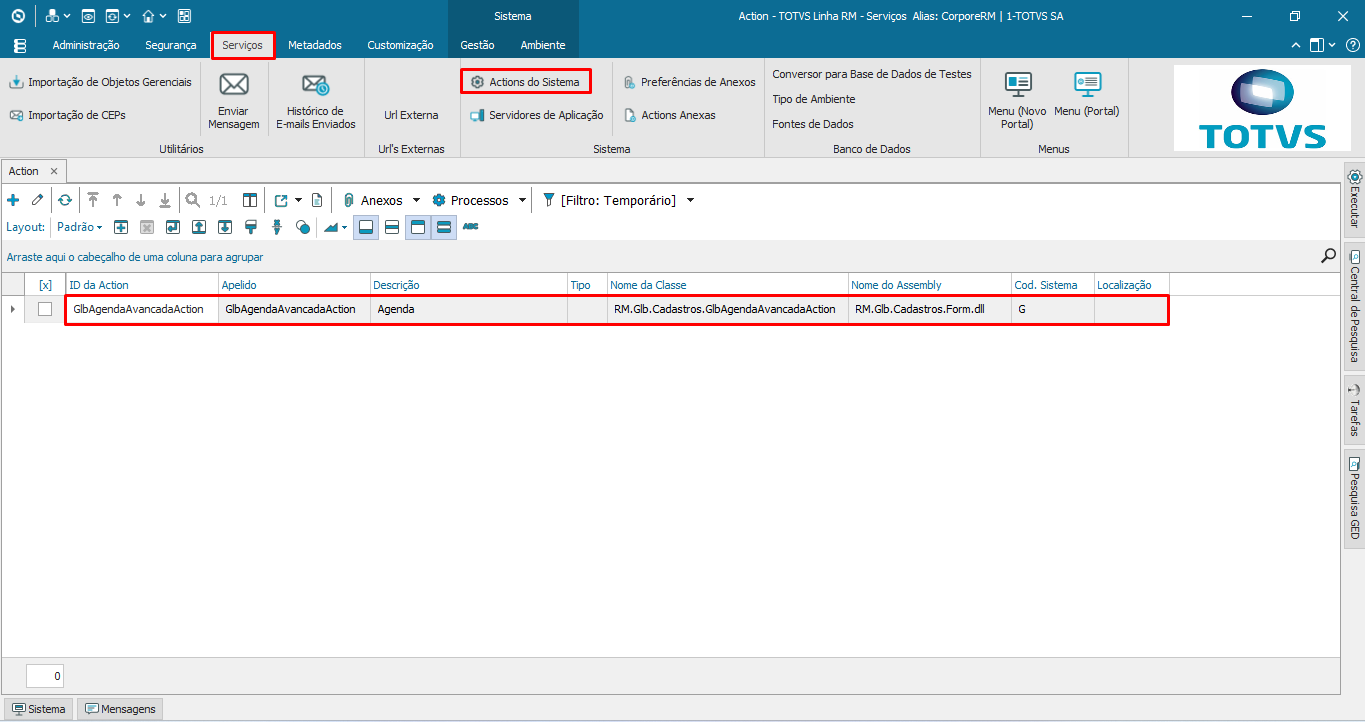
Task: Click the record count field showing 0
Action: (45, 676)
